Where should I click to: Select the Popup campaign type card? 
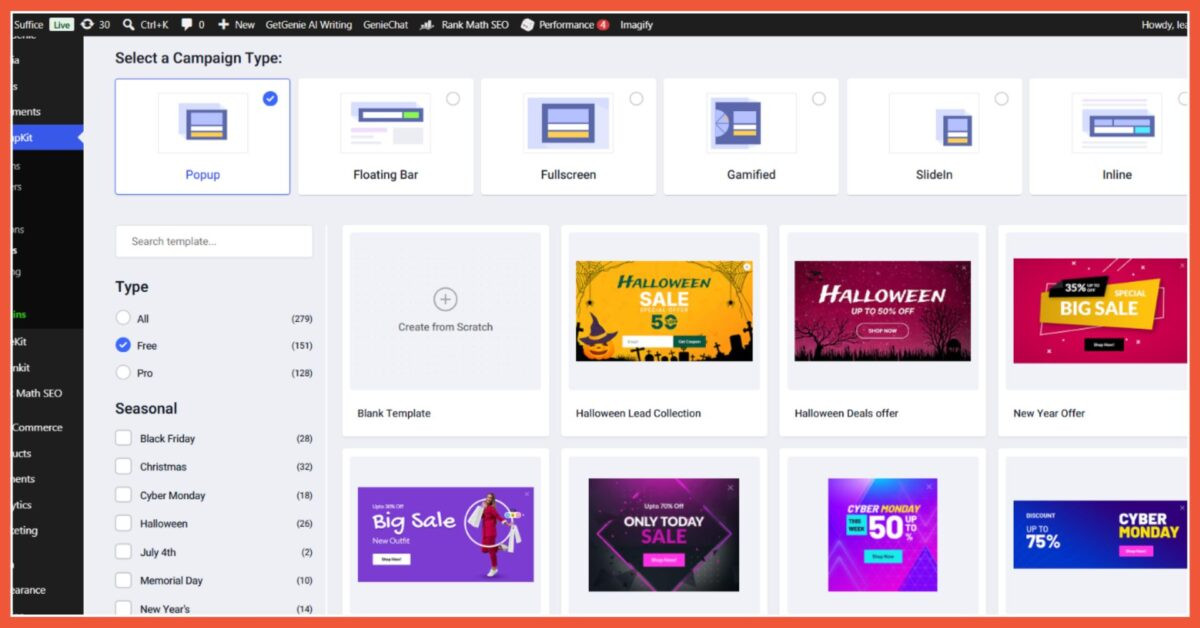[202, 136]
